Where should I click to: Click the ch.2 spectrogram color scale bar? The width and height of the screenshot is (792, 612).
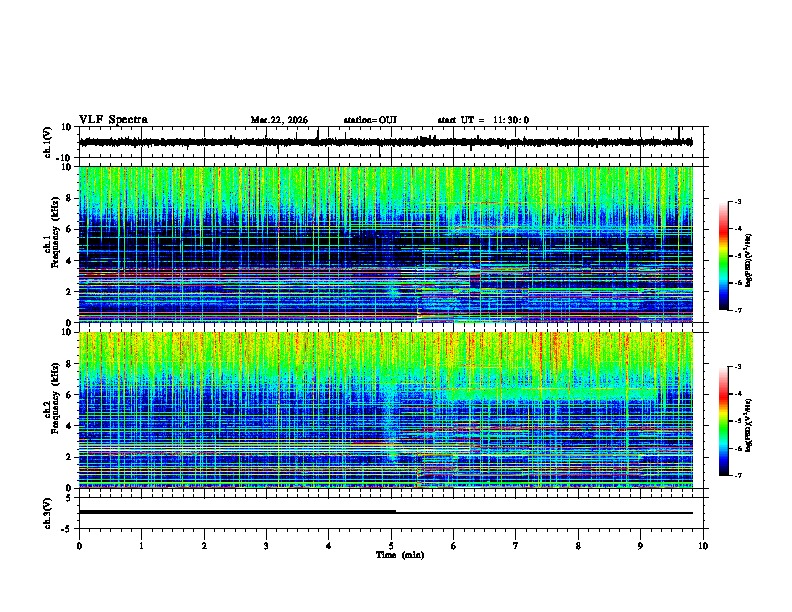click(x=724, y=421)
